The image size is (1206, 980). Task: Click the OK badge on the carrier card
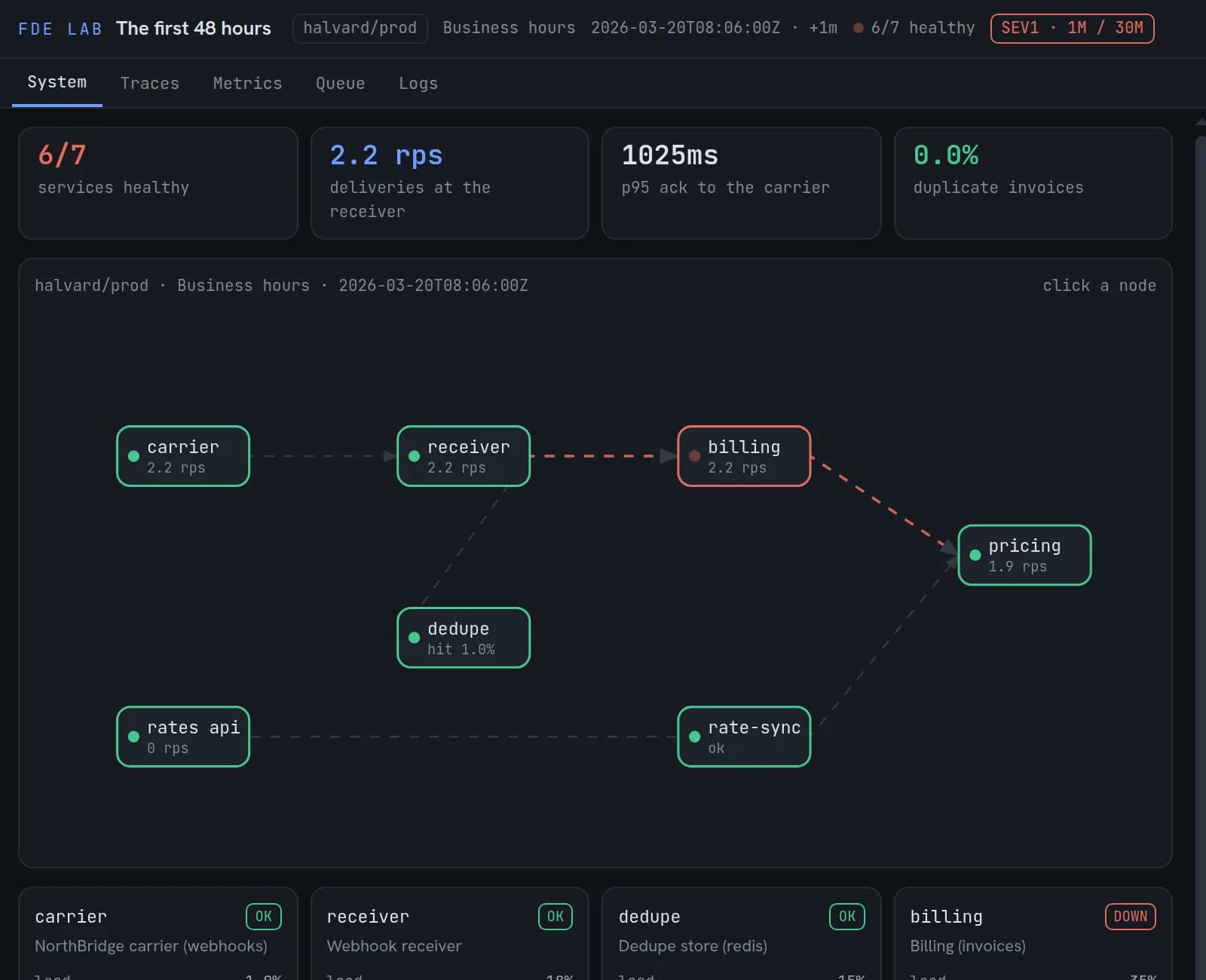pos(264,917)
